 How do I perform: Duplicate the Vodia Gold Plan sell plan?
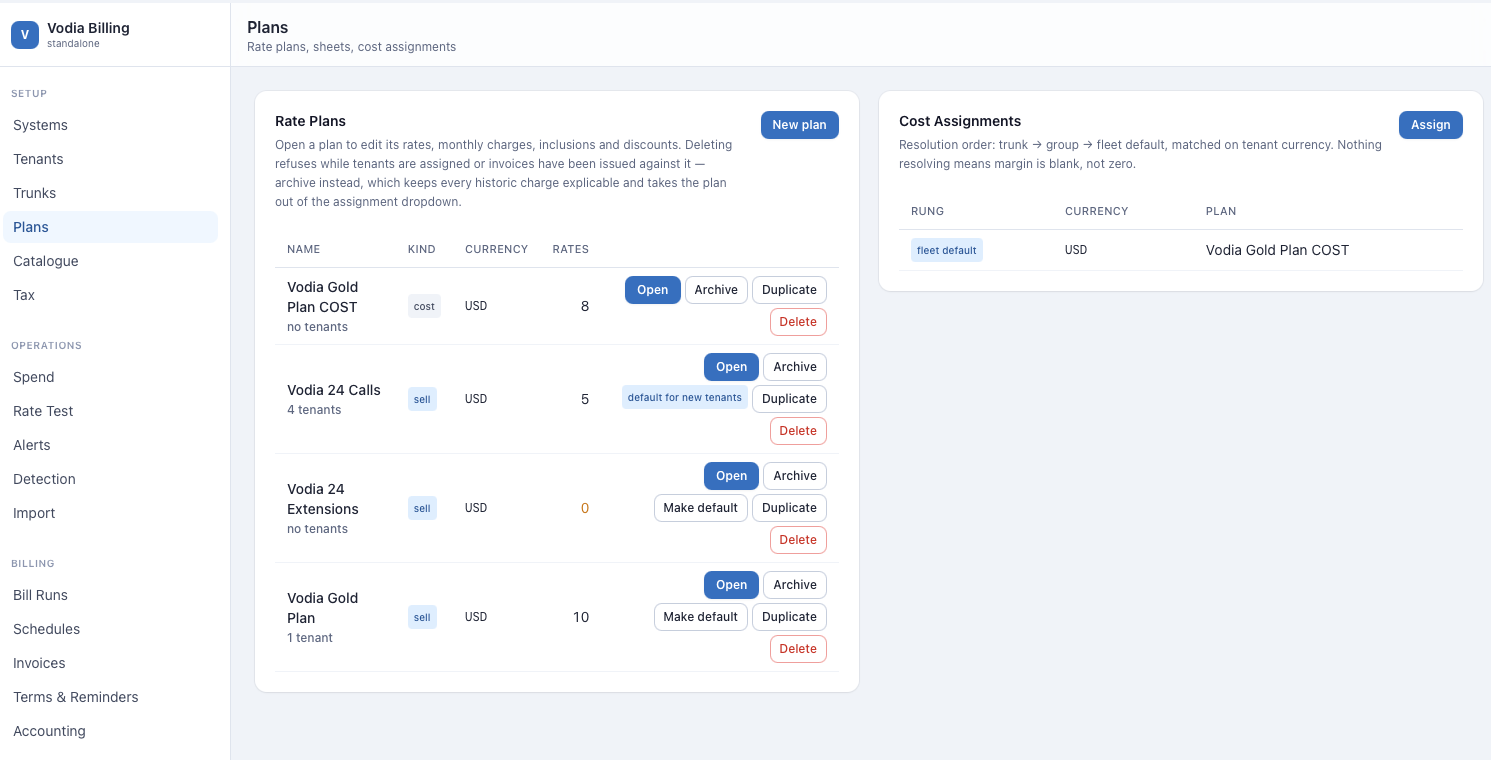790,617
